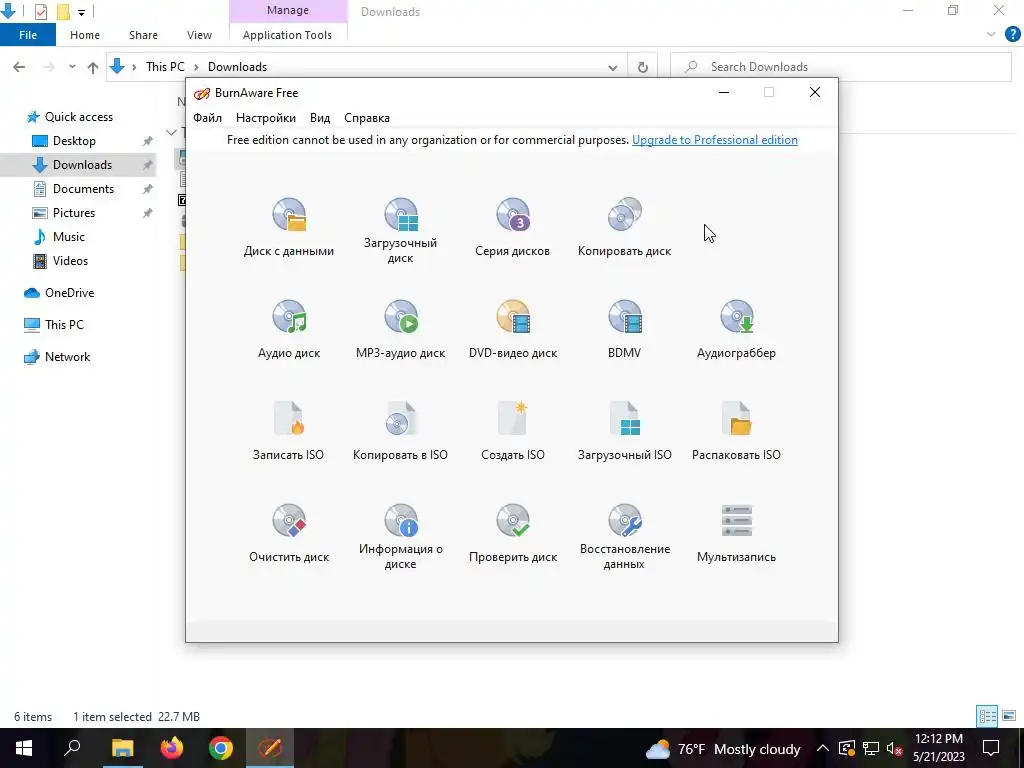This screenshot has width=1024, height=768.
Task: Select This PC in the navigation pane
Action: pos(64,325)
